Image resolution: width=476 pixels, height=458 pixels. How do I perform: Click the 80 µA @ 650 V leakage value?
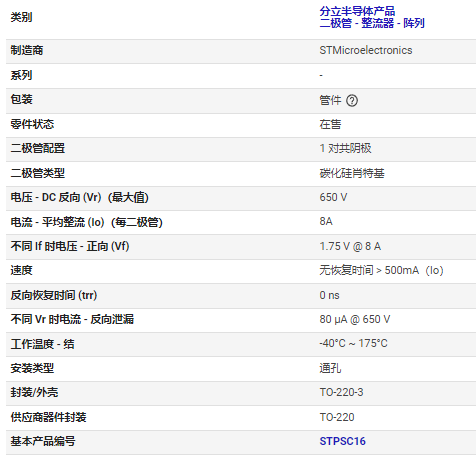click(355, 319)
